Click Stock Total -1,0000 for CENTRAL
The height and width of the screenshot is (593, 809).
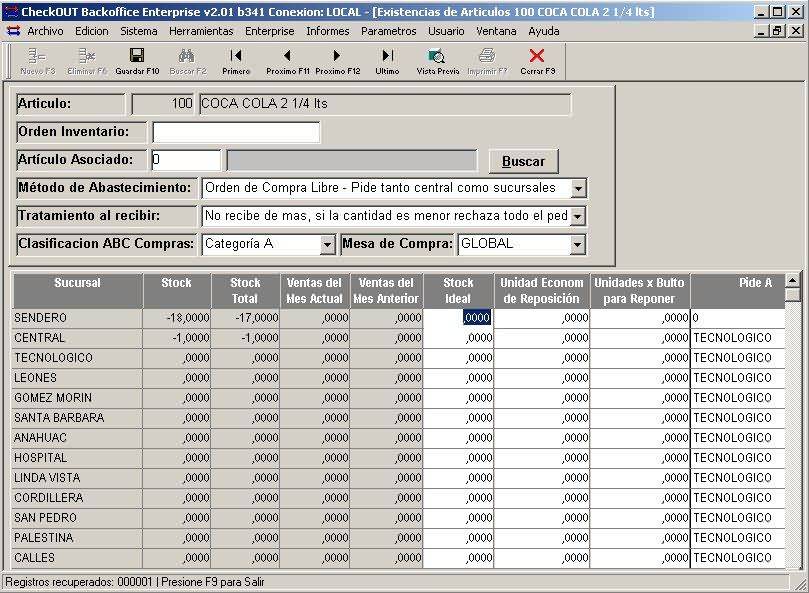pos(245,338)
